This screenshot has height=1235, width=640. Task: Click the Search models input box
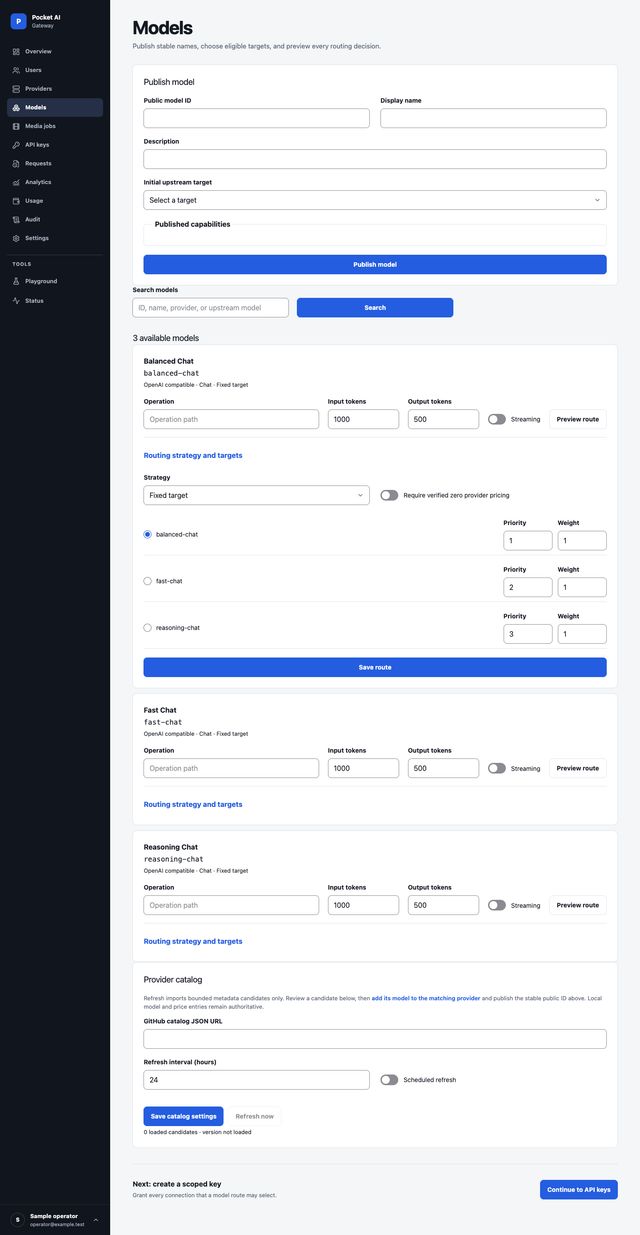pyautogui.click(x=211, y=308)
